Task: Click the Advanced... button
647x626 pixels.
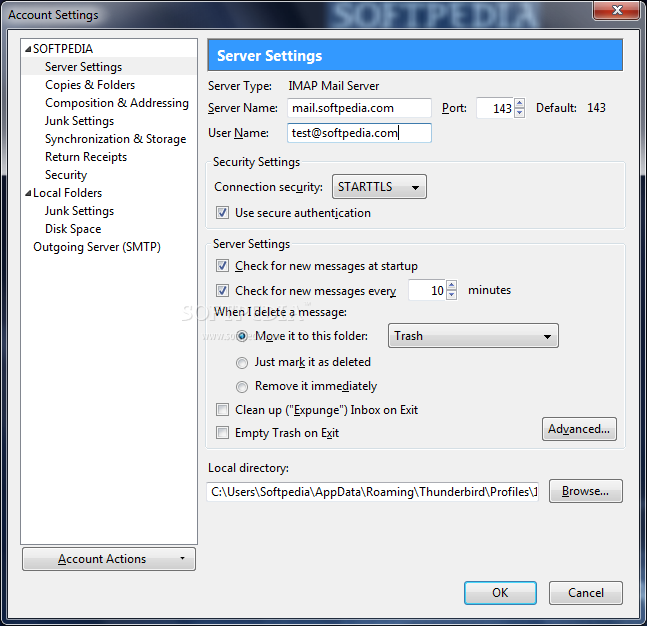Action: point(579,429)
